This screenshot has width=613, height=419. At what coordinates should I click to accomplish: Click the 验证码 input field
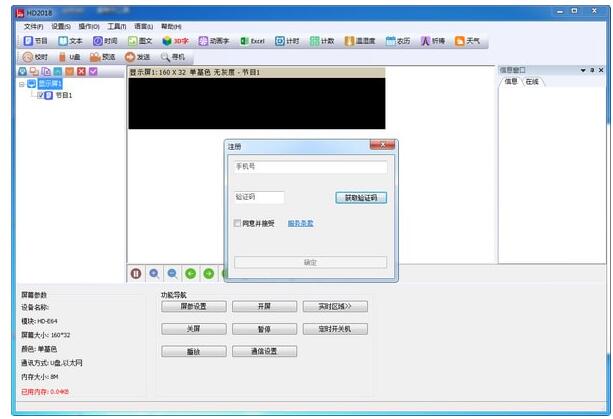tap(259, 197)
